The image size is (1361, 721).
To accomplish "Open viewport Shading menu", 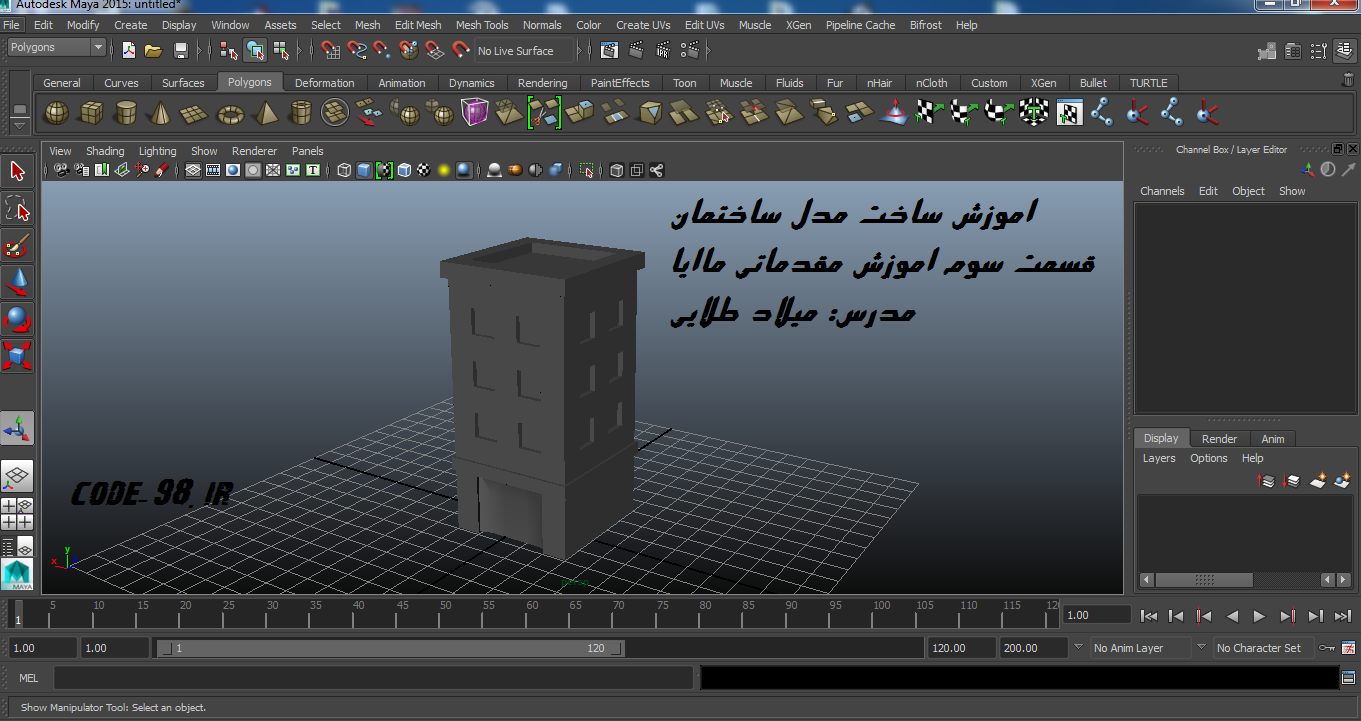I will pyautogui.click(x=105, y=151).
